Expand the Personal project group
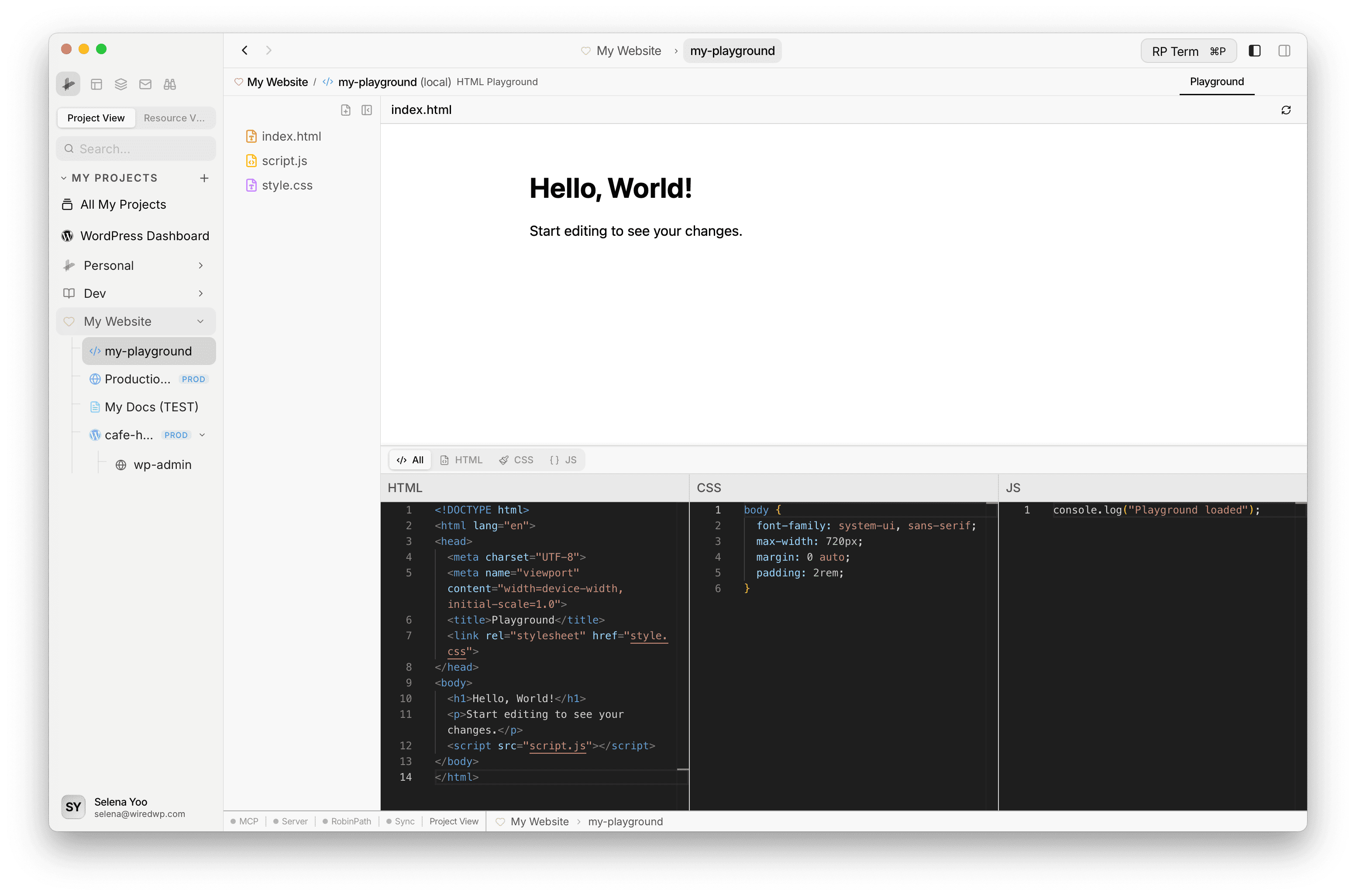Screen dimensions: 1356x896 pos(200,265)
